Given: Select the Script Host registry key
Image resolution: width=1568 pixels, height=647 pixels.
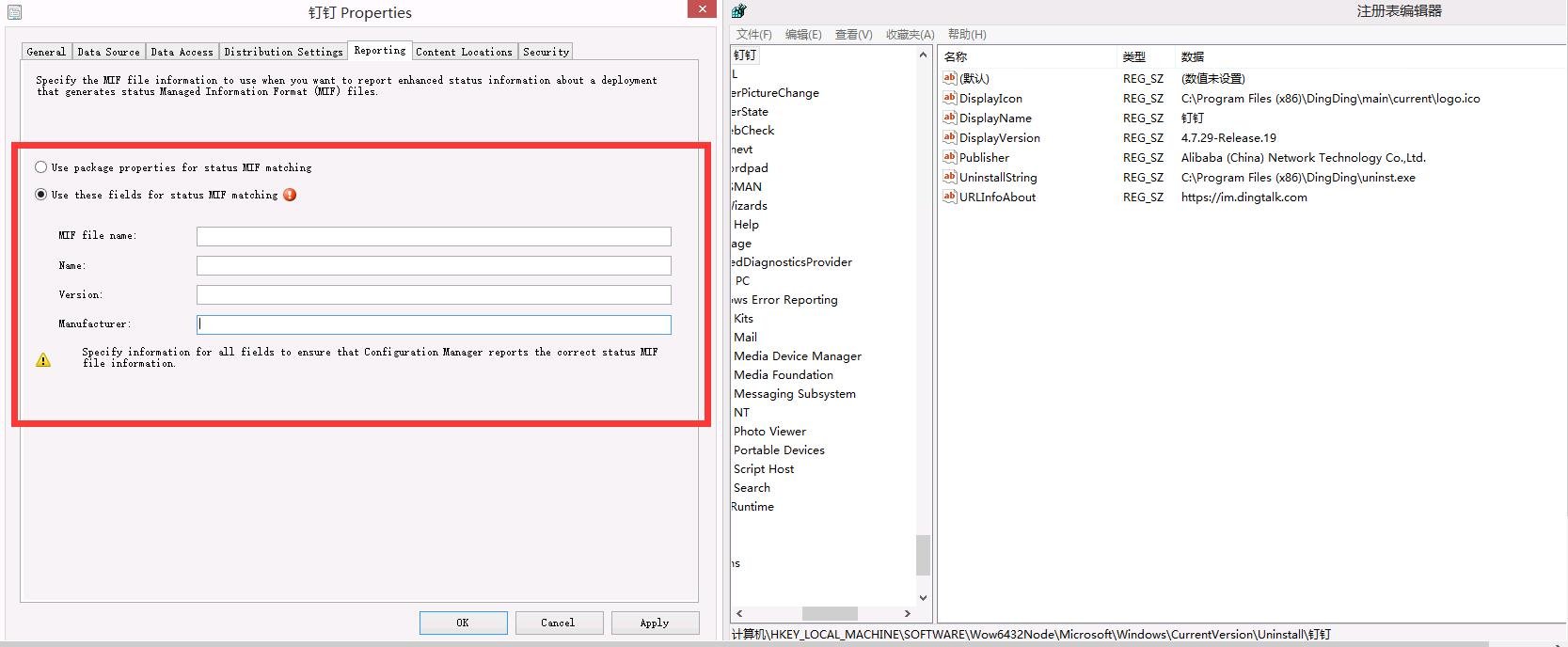Looking at the screenshot, I should coord(764,469).
